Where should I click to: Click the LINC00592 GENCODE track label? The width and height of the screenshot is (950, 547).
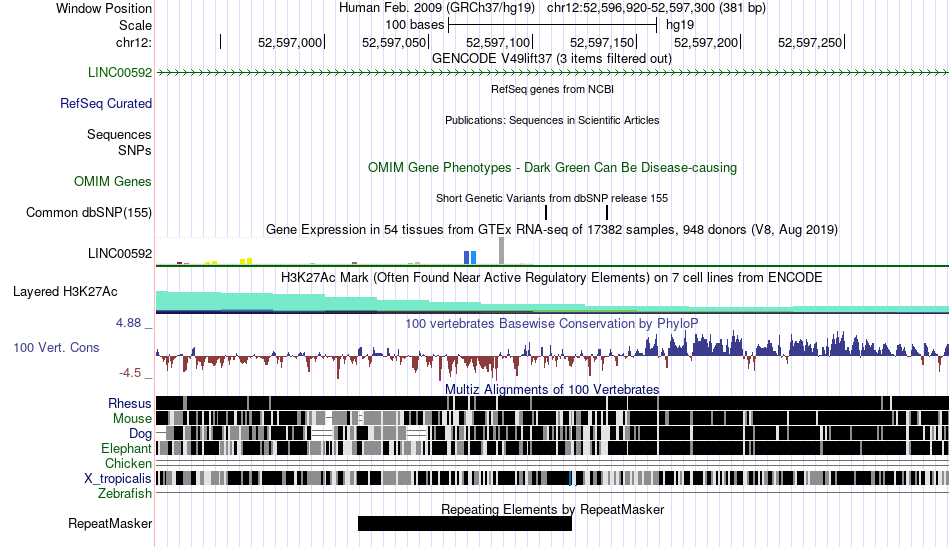120,73
